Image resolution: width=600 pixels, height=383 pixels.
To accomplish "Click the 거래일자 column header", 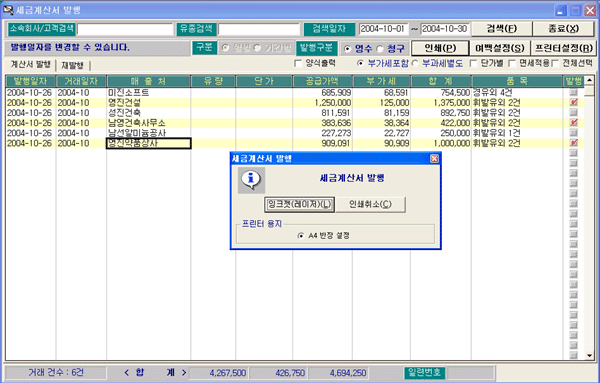I will [81, 81].
